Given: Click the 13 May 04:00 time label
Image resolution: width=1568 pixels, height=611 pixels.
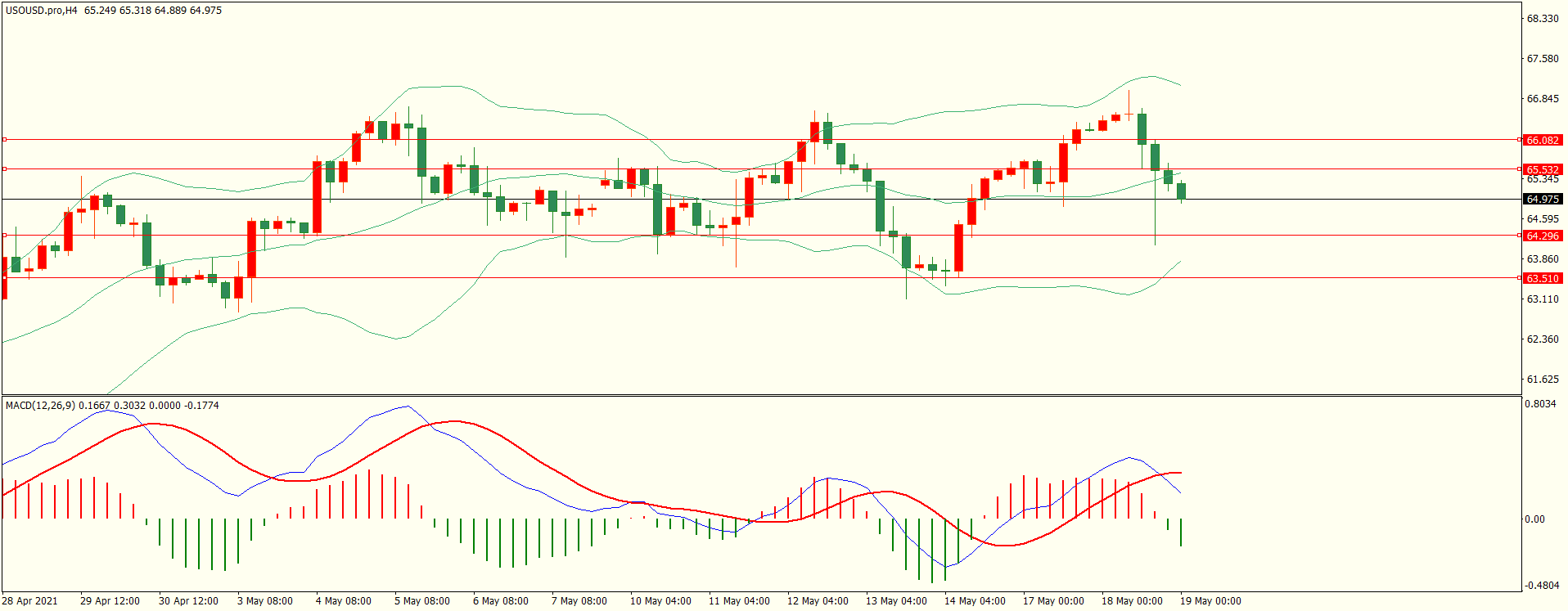Looking at the screenshot, I should pos(896,600).
